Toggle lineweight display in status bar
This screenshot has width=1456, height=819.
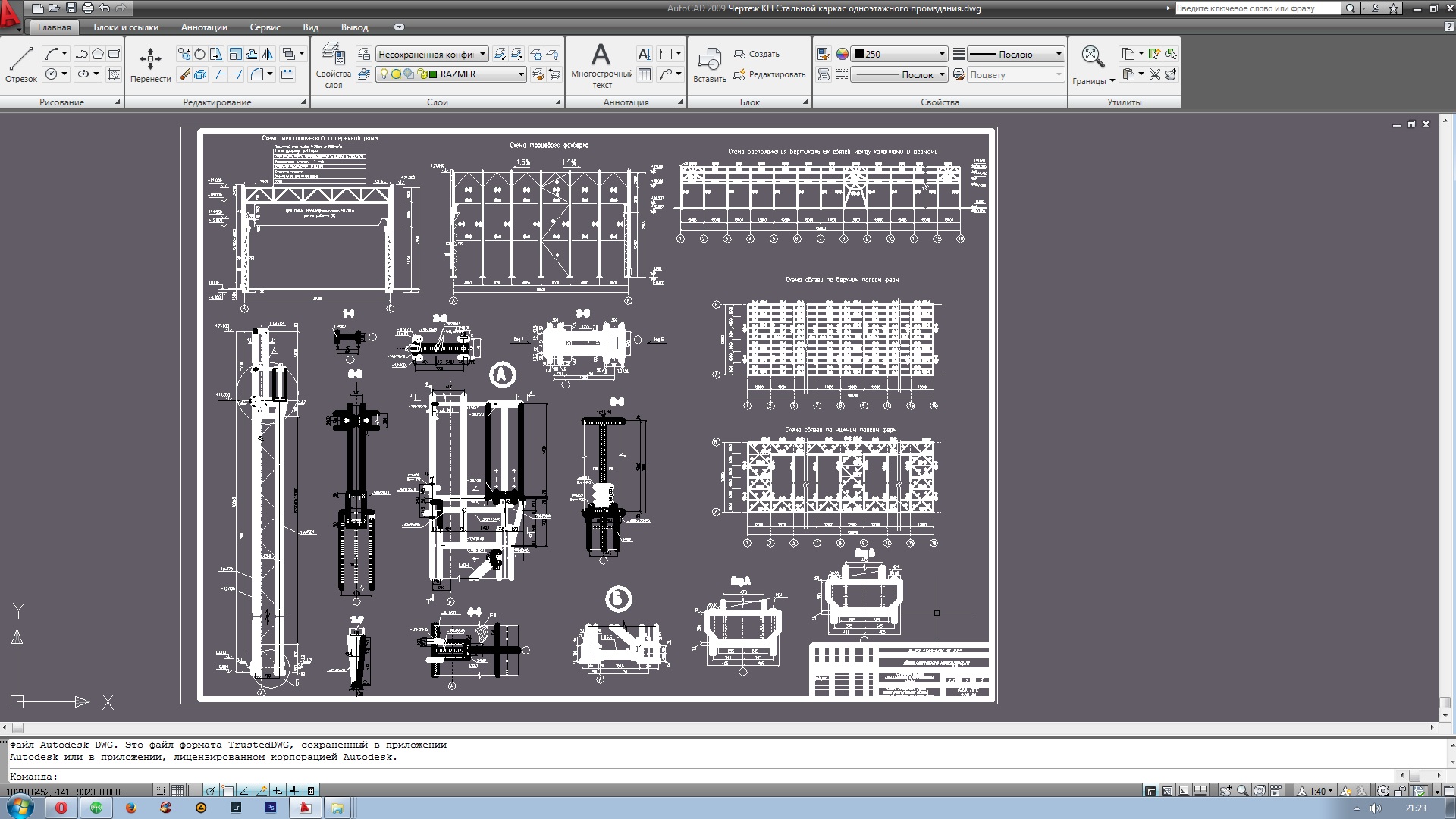(x=294, y=791)
